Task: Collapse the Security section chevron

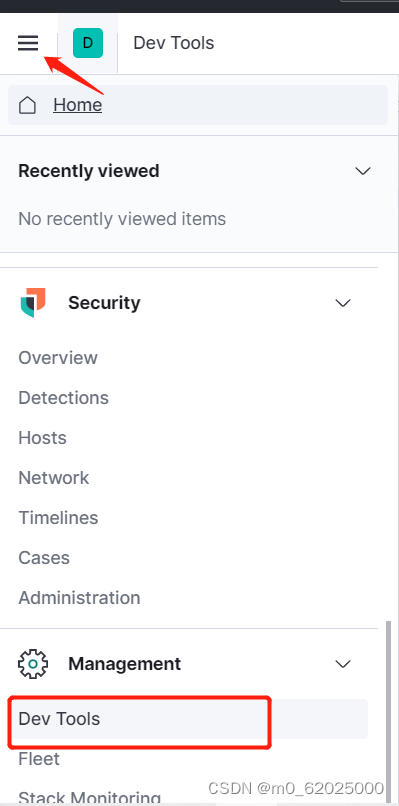Action: coord(343,303)
